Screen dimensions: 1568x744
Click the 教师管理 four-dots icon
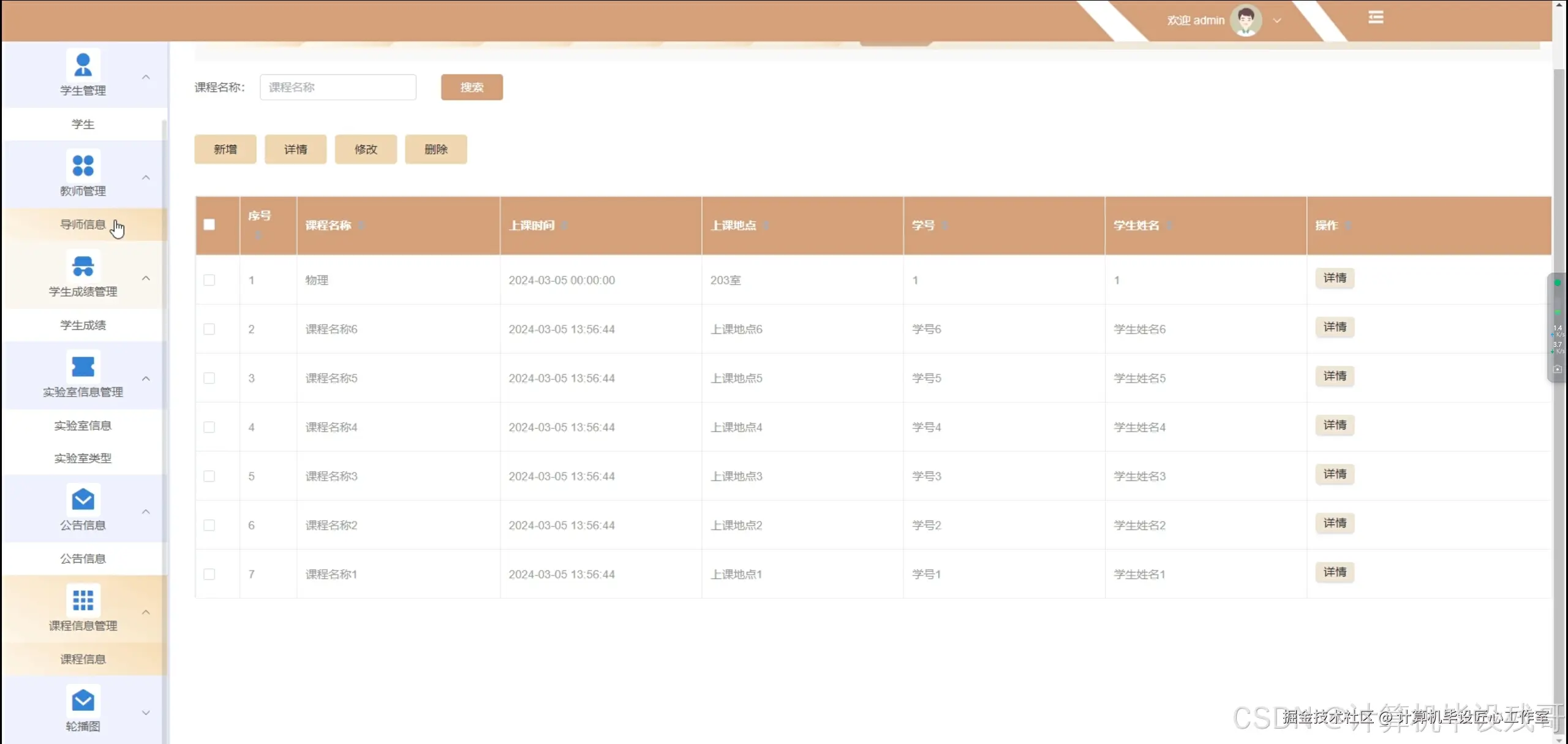[83, 165]
